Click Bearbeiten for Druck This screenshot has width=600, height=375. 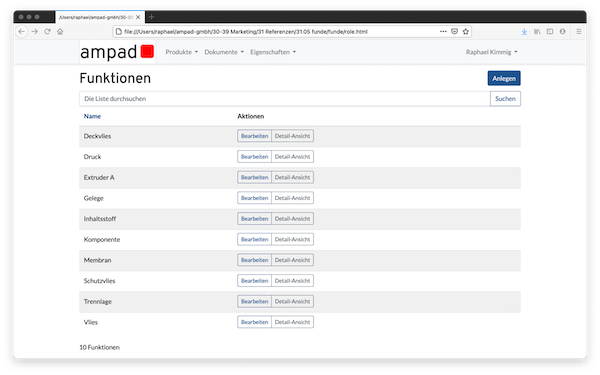pos(254,157)
